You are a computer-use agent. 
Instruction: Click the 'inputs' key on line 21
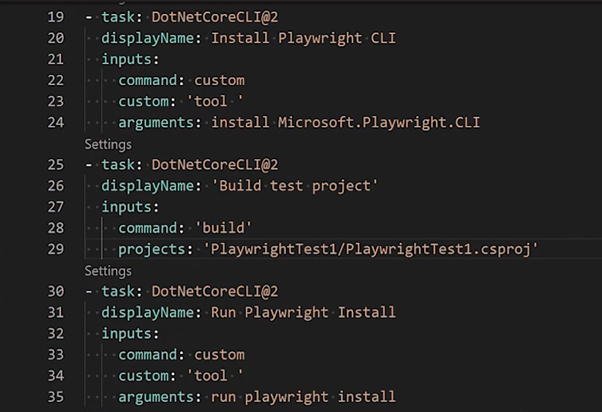coord(124,59)
